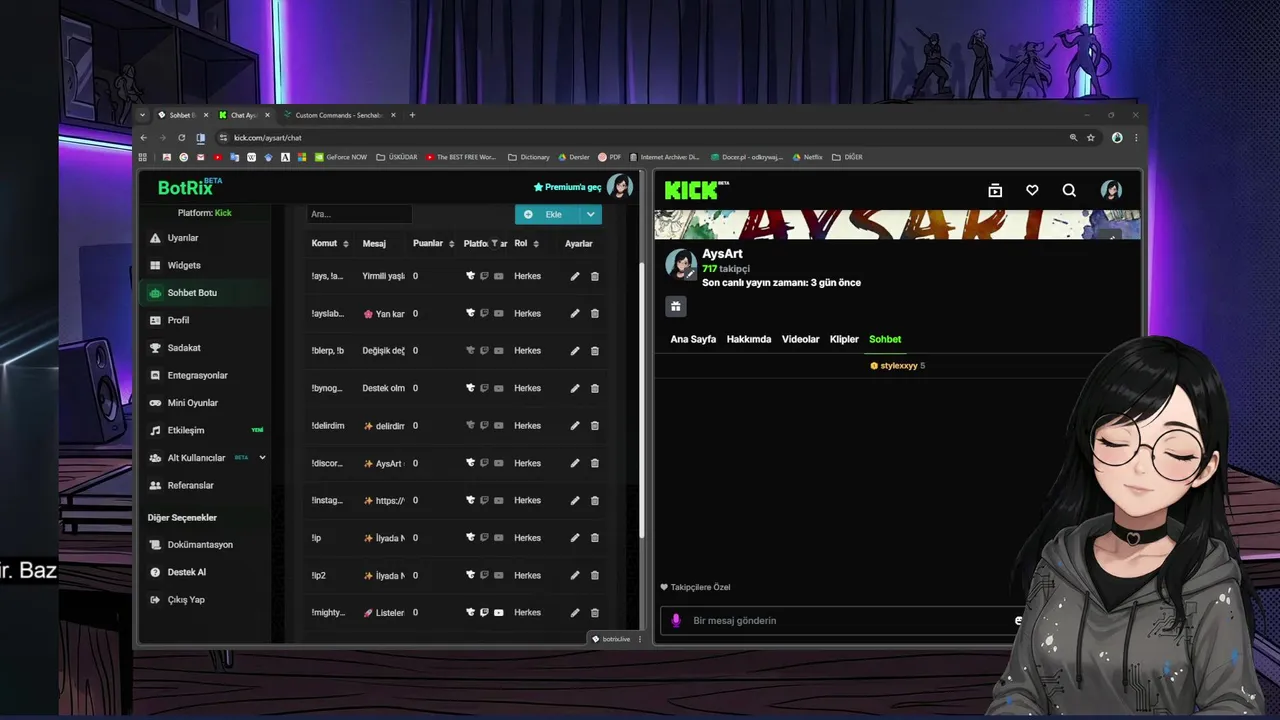Viewport: 1280px width, 720px height.
Task: Edit the !bynog command
Action: click(575, 388)
